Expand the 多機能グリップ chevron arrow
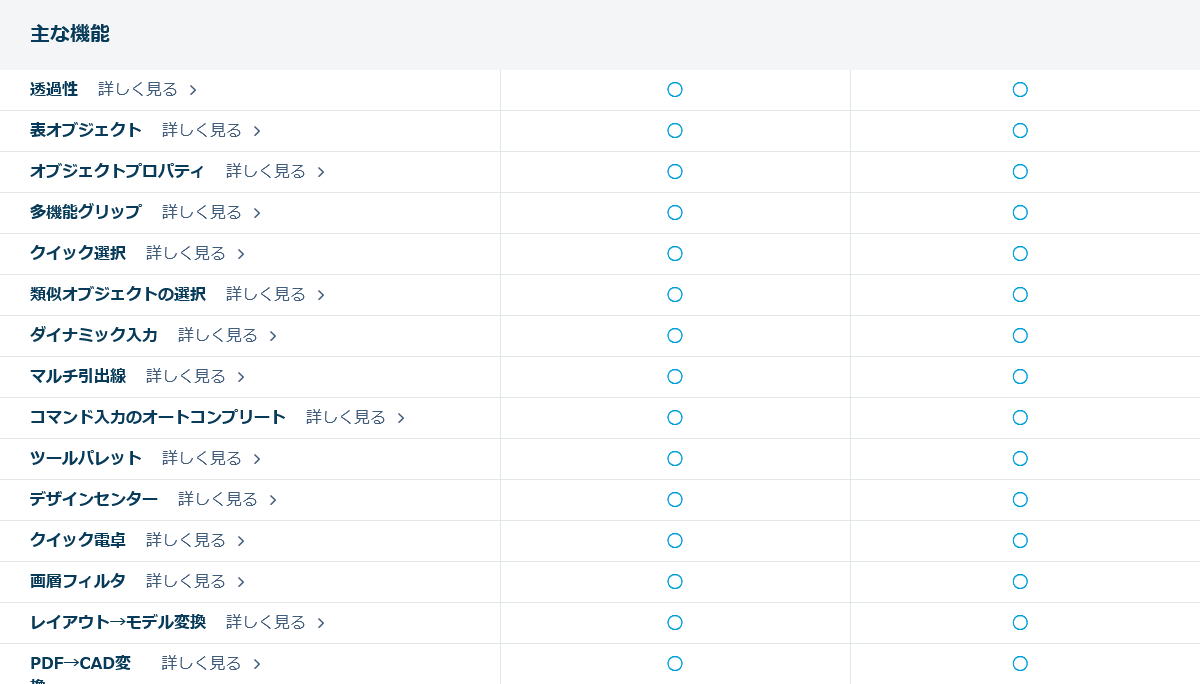The height and width of the screenshot is (684, 1200). tap(257, 213)
